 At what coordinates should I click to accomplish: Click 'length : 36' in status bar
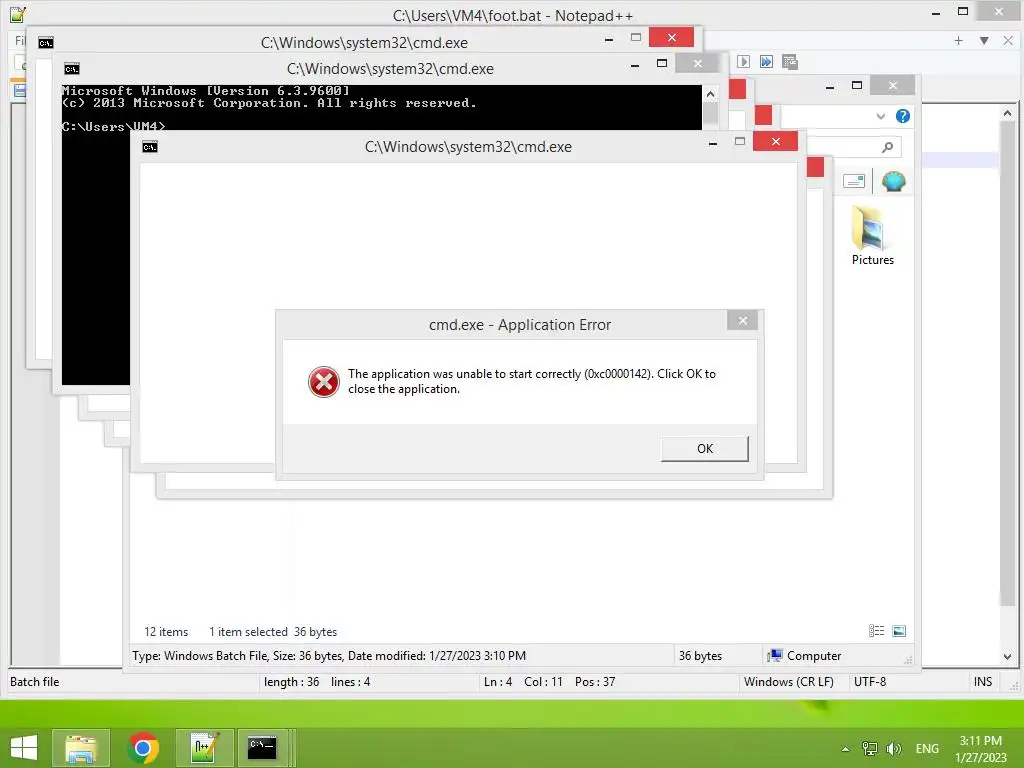point(291,682)
